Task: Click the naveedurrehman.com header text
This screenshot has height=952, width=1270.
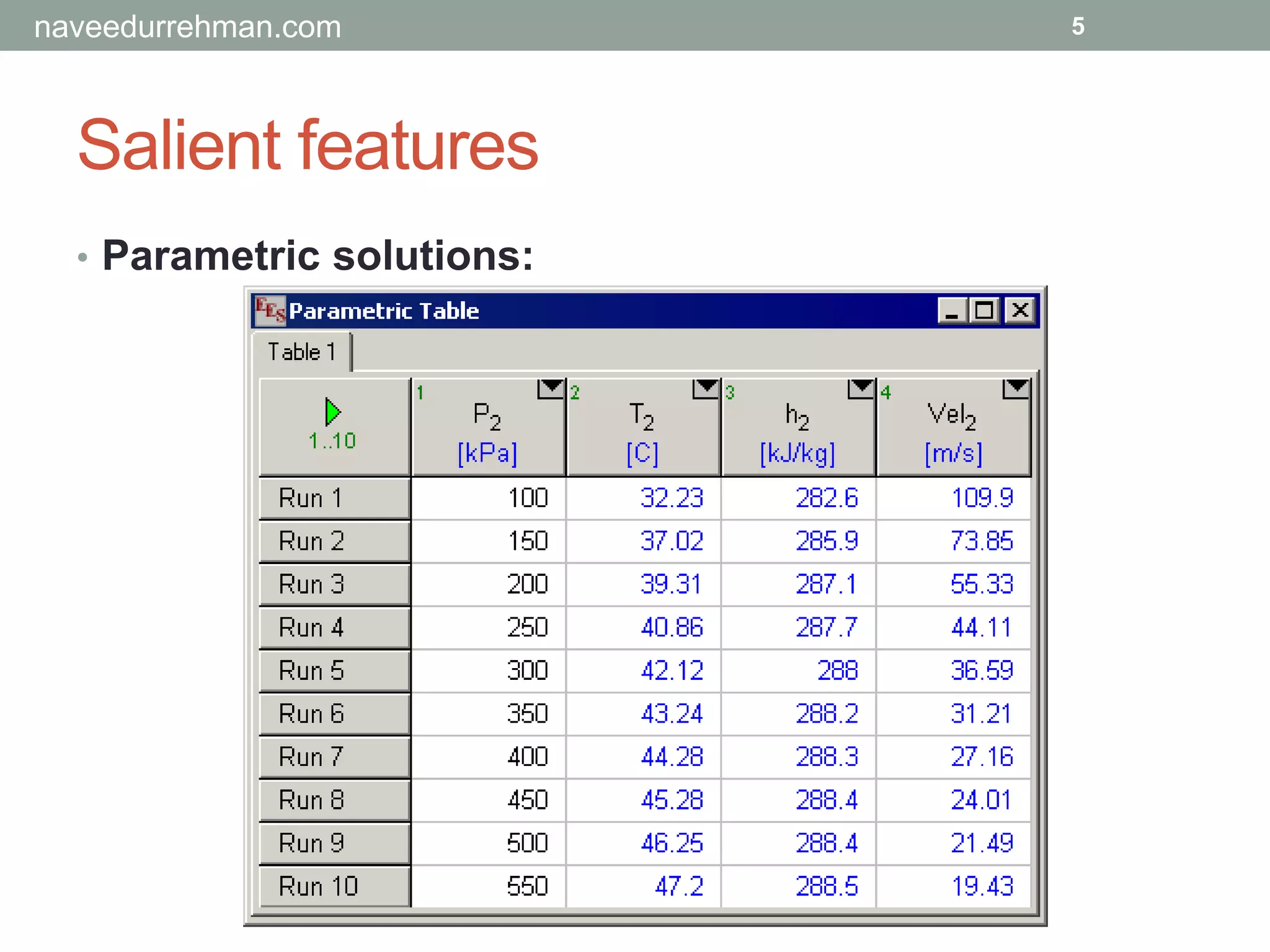Action: pos(187,27)
